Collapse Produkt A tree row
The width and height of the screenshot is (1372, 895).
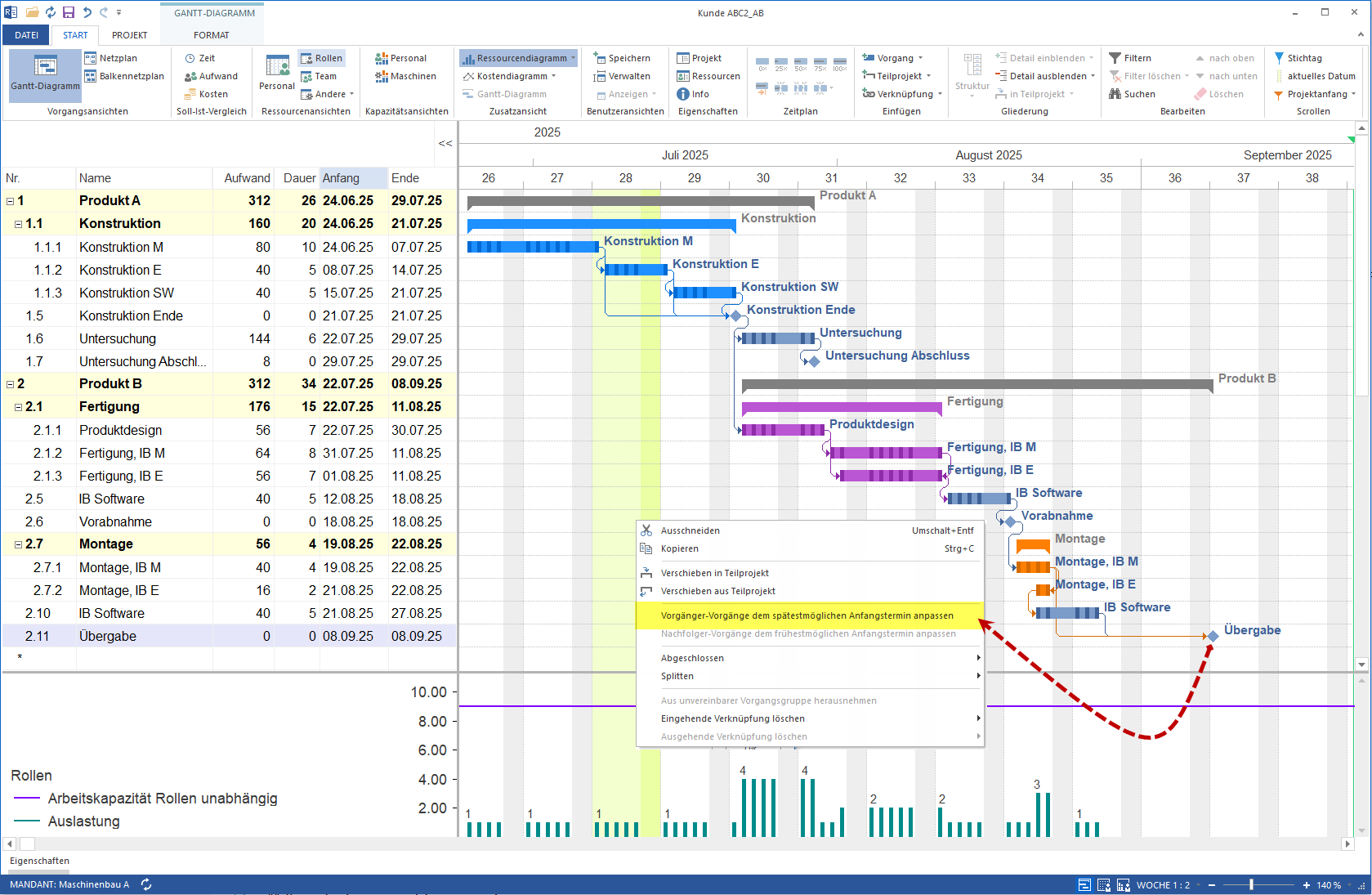[x=10, y=201]
